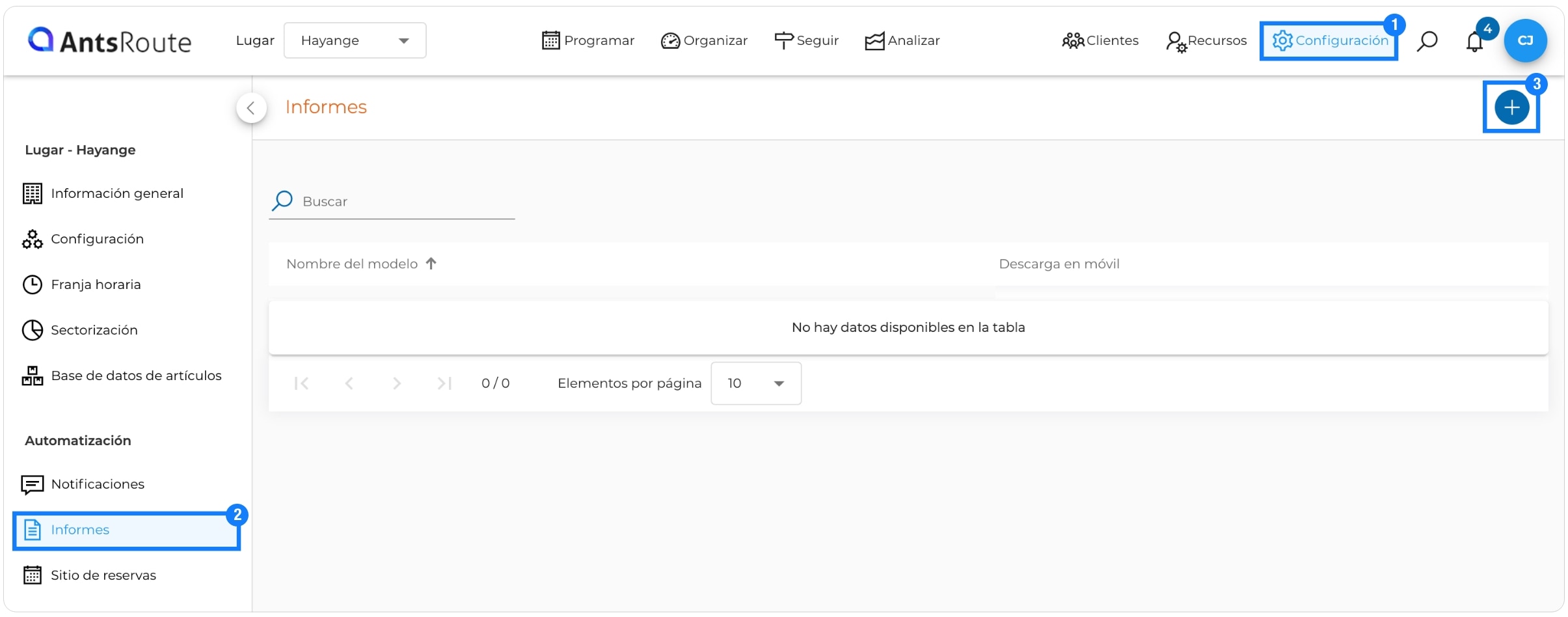Open Sitio de reservas

(89, 575)
